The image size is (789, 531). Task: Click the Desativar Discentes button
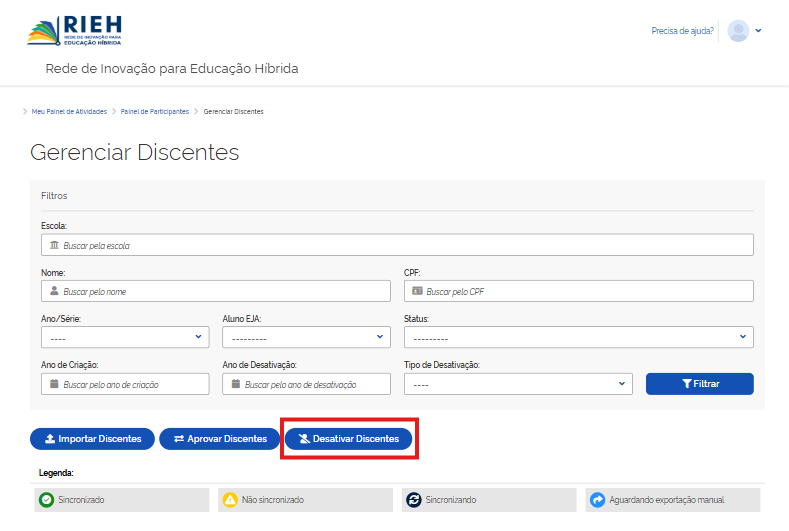coord(348,439)
